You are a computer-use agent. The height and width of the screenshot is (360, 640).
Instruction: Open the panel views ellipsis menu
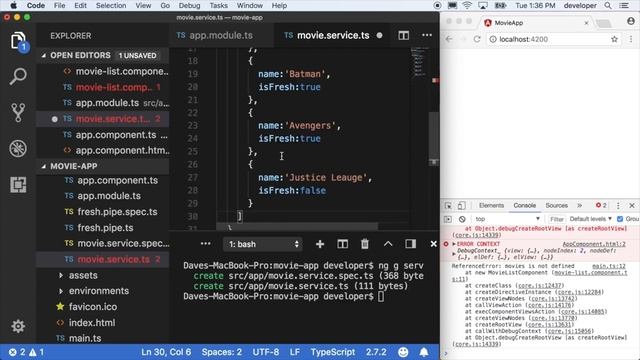206,244
